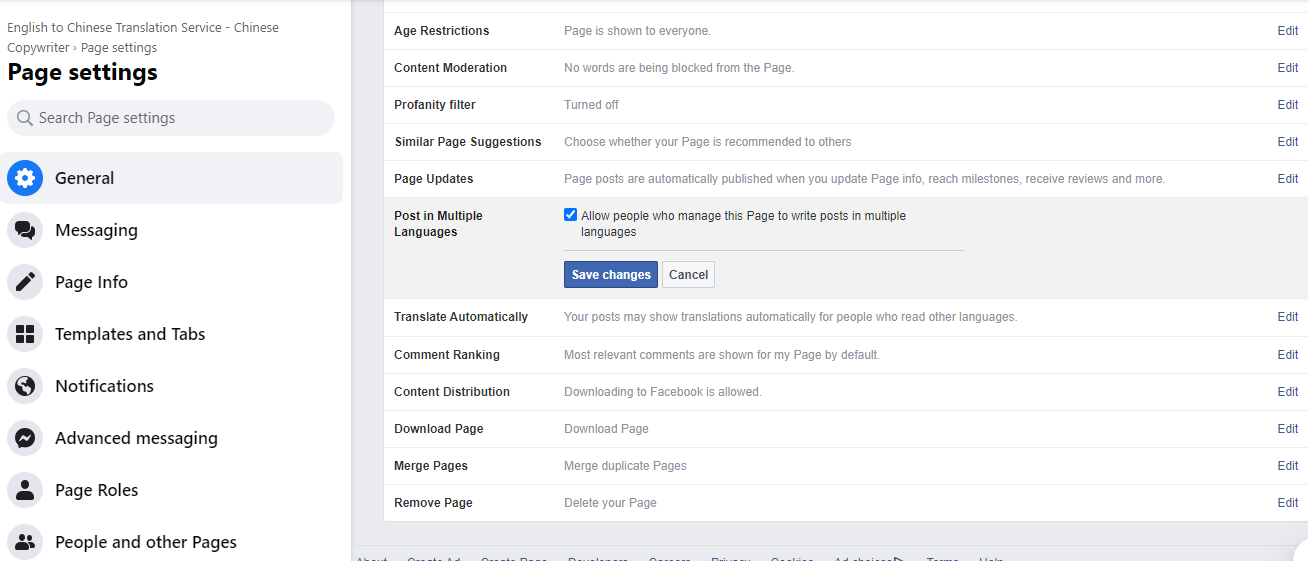
Task: Click the Page settings heading
Action: click(83, 73)
